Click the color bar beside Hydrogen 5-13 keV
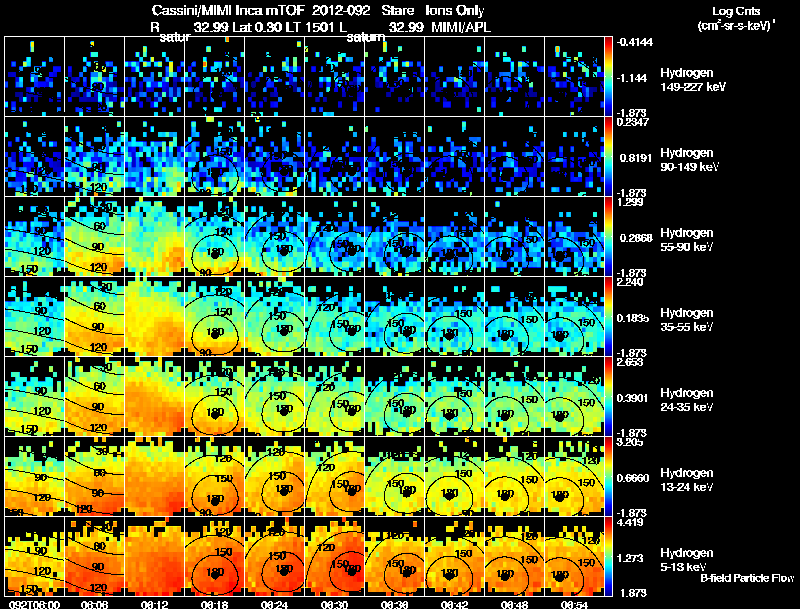Viewport: 800px width, 609px height. (x=608, y=556)
